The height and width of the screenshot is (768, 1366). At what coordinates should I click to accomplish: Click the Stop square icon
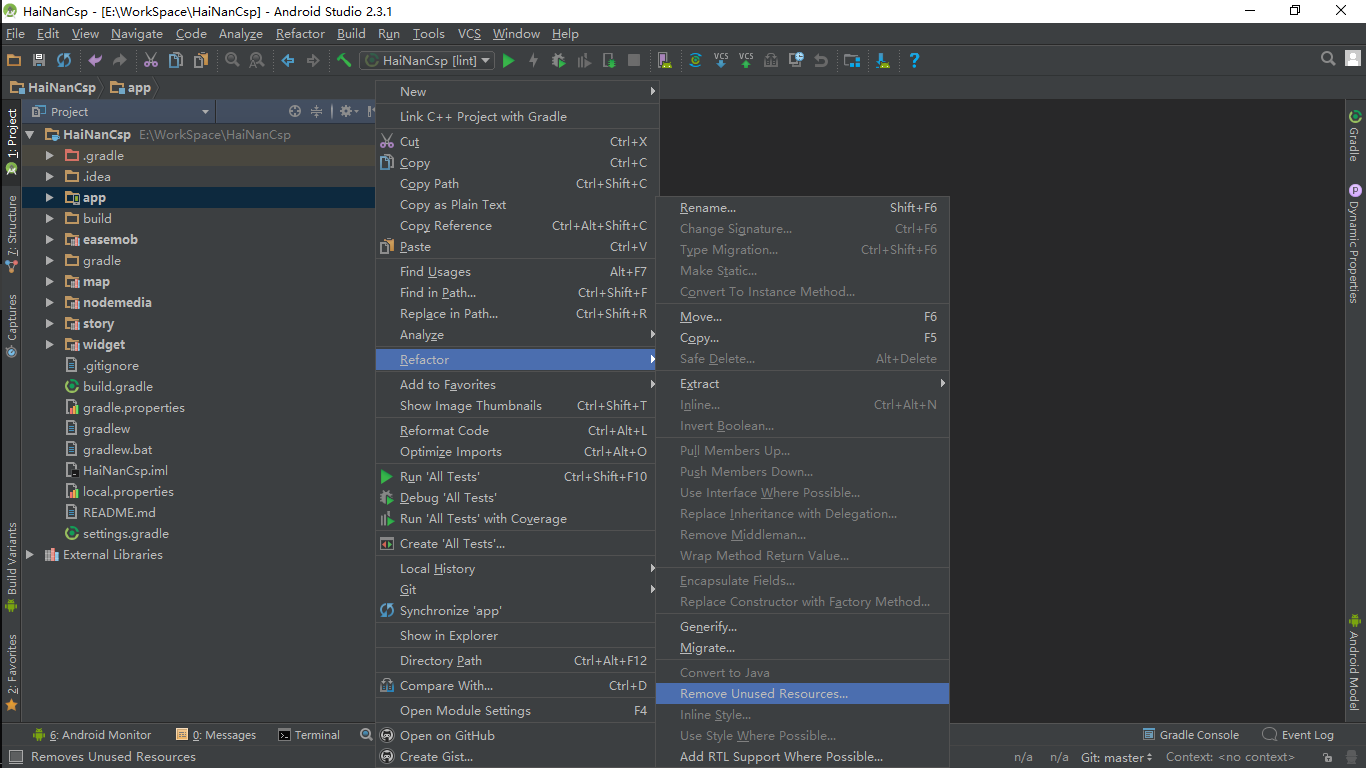[634, 60]
